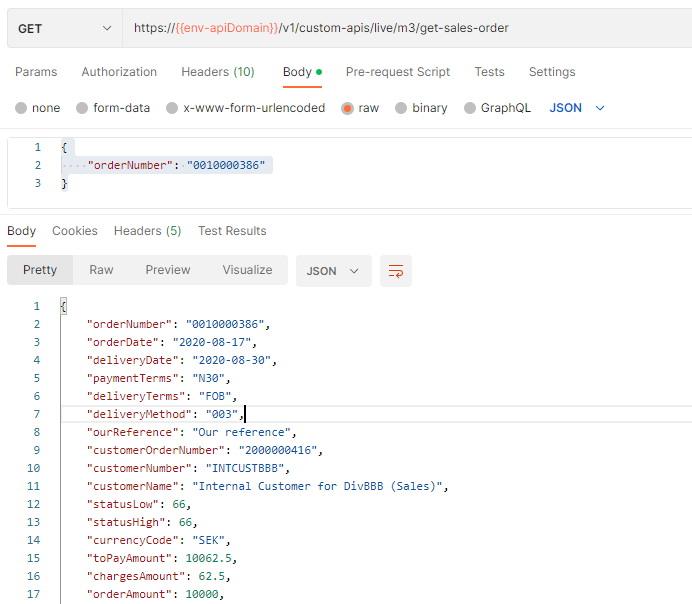Open the response Cookies tab
Image resolution: width=692 pixels, height=604 pixels.
[75, 231]
